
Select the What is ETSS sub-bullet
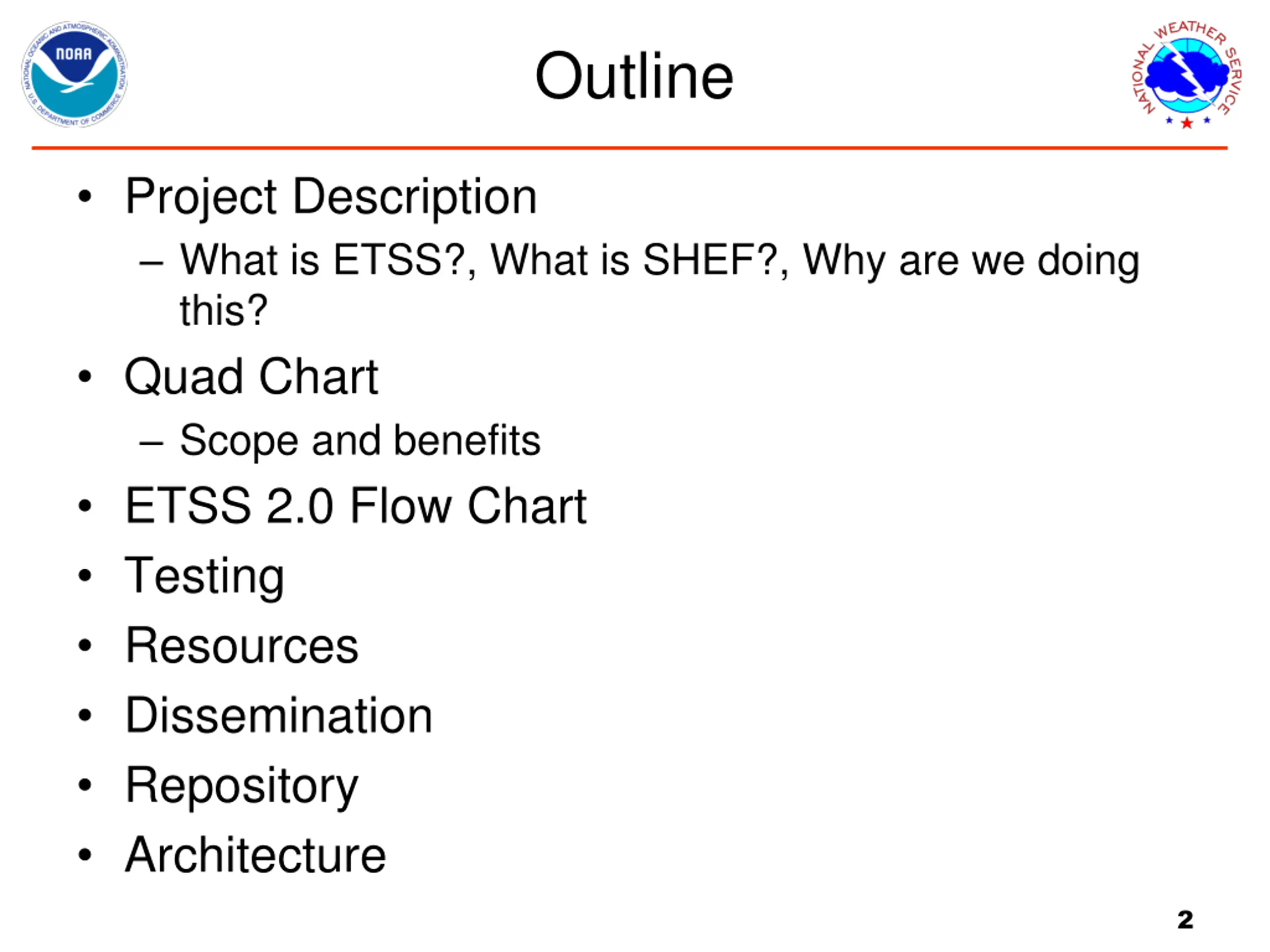659,285
